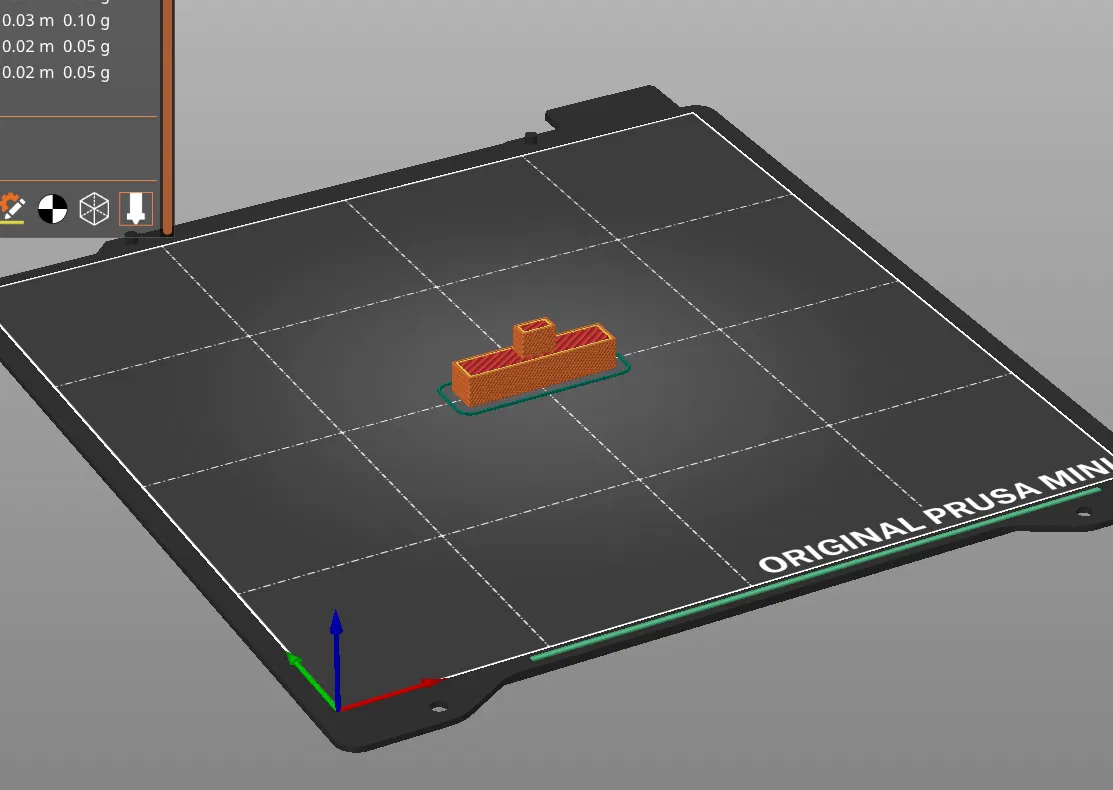Image resolution: width=1113 pixels, height=790 pixels.
Task: Click the '0.03 m' legend value
Action: point(28,21)
